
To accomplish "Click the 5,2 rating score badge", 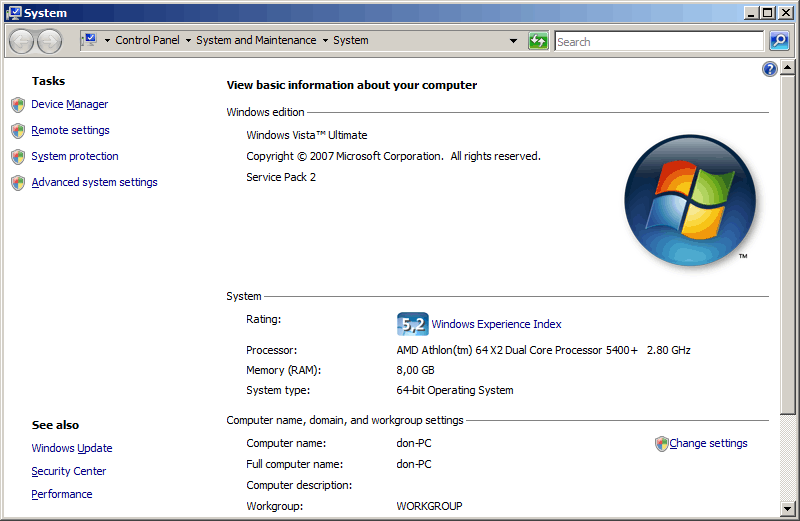I will pyautogui.click(x=412, y=324).
